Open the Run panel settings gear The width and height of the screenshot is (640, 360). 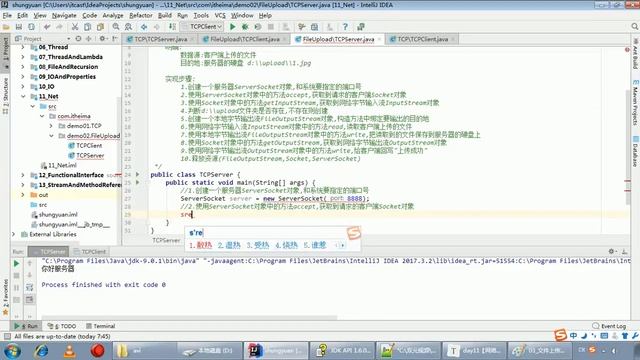[x=611, y=251]
